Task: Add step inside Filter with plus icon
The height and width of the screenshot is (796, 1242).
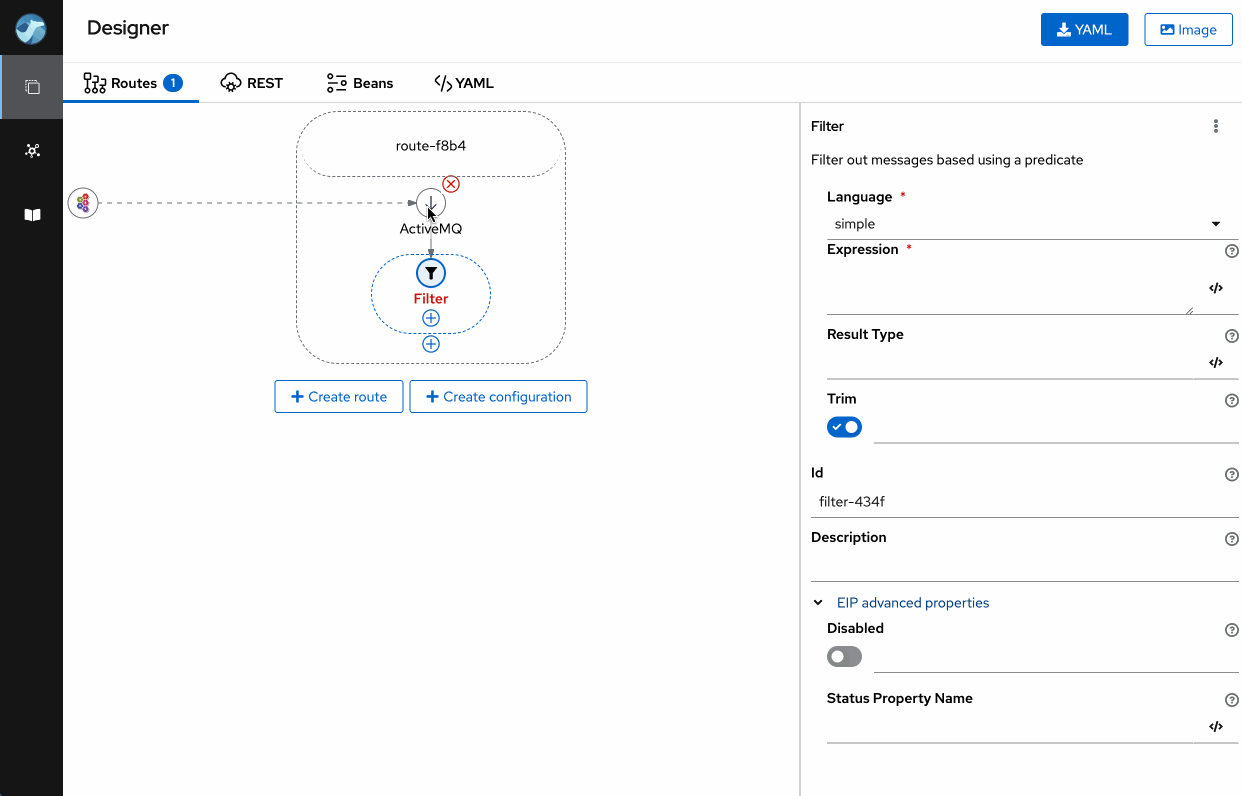Action: click(431, 318)
